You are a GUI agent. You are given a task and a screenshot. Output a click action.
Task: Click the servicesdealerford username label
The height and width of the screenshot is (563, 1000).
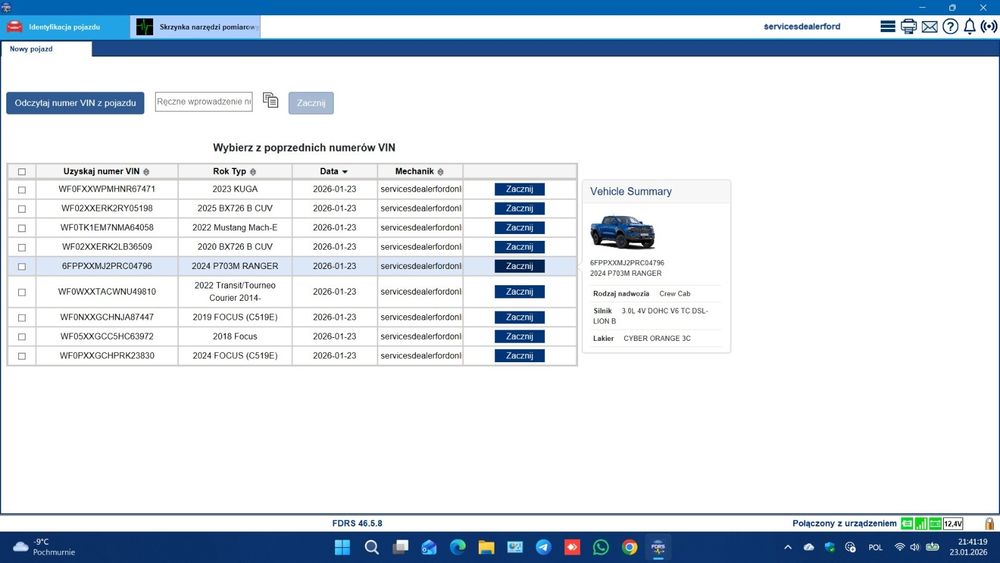point(802,26)
